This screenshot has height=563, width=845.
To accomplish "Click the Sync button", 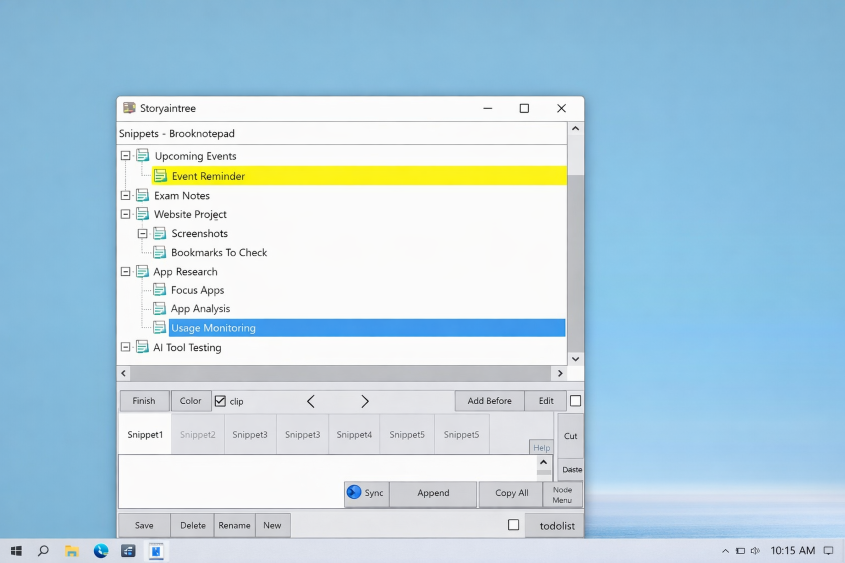I will pos(366,493).
